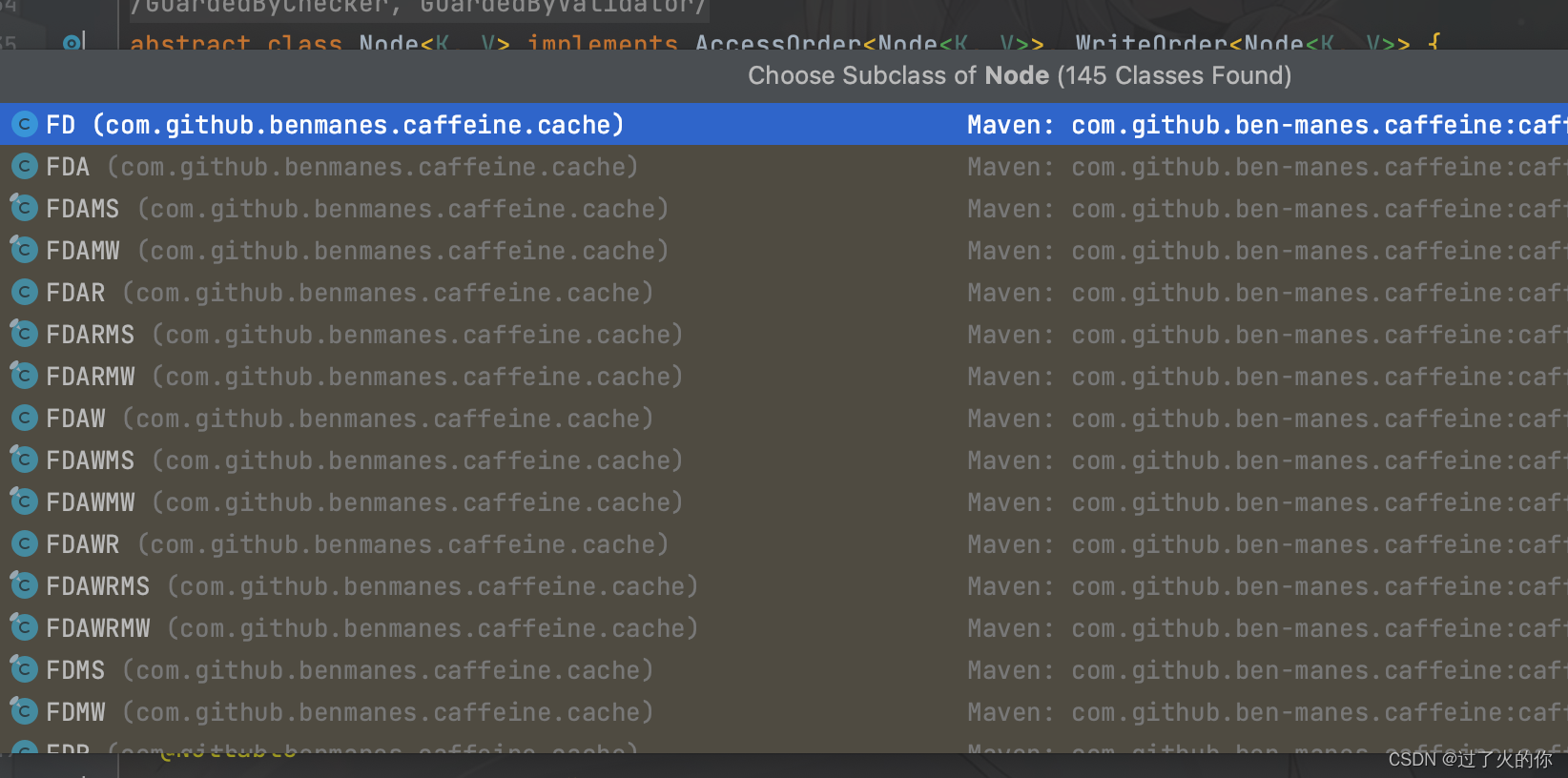
Task: Click the Maven location text in FDMW row
Action: [x=1268, y=712]
